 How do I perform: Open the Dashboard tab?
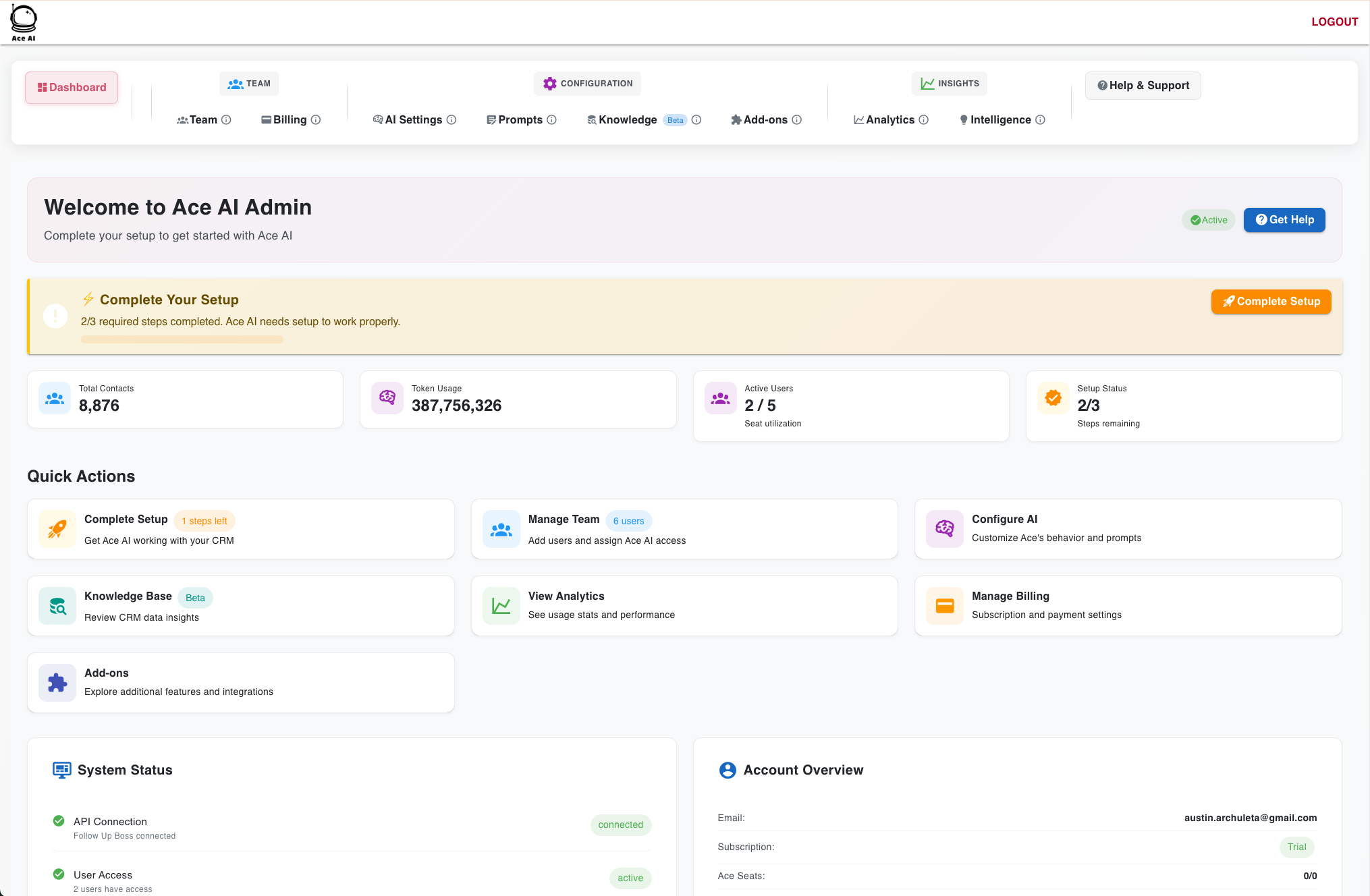tap(72, 88)
